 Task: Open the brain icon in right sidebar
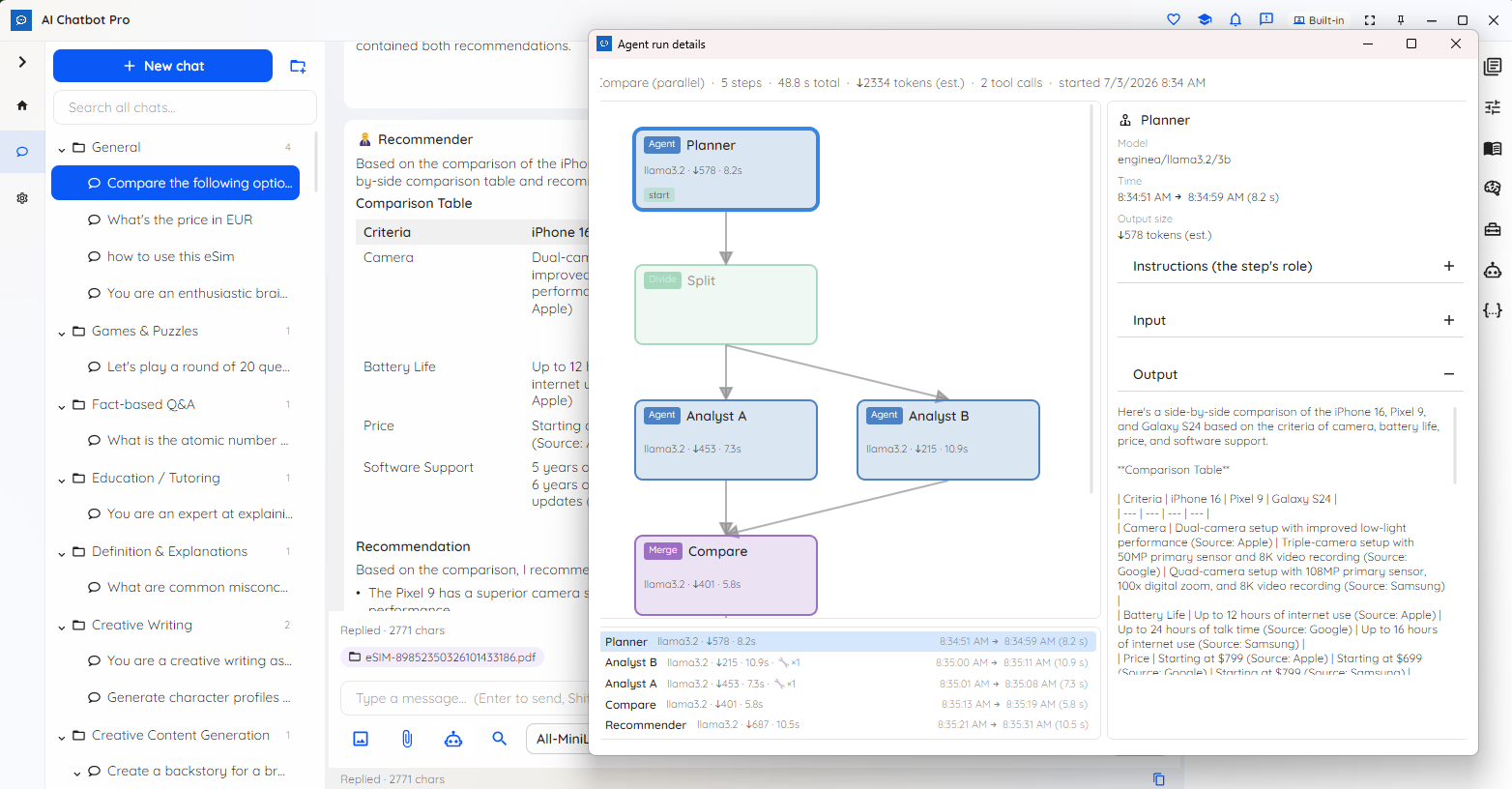(x=1493, y=189)
